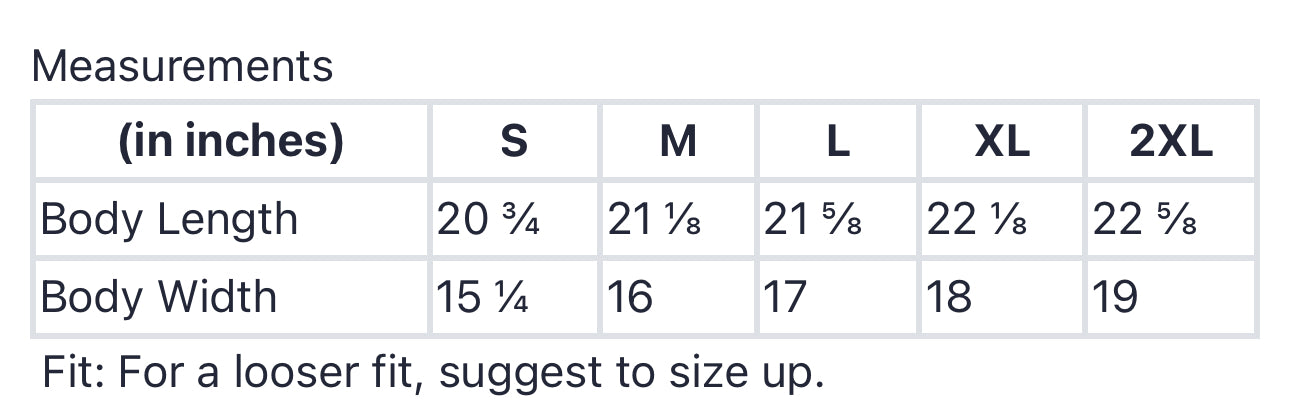The image size is (1290, 419).
Task: Select the "(in inches)" header cell
Action: tap(231, 141)
